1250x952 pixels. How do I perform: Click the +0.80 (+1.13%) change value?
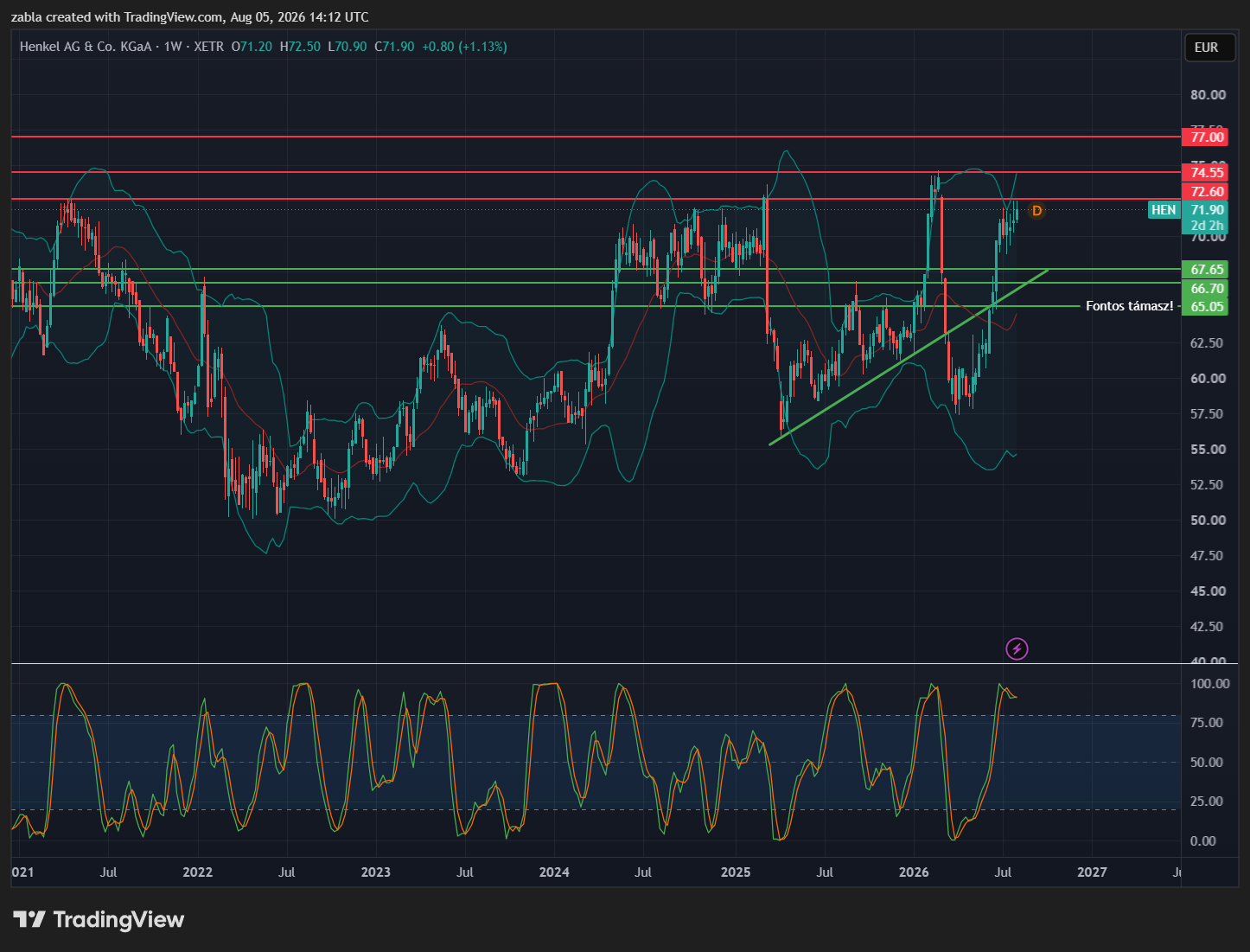[464, 47]
